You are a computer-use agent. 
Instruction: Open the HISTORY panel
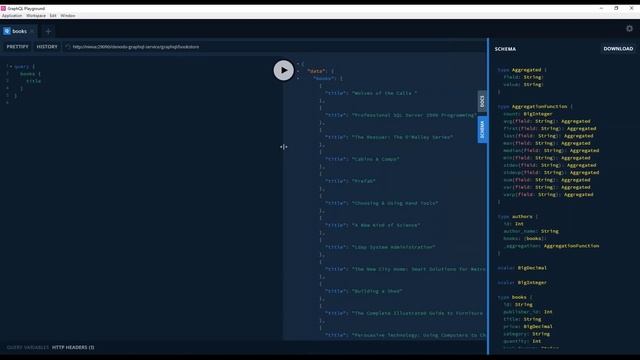pos(47,47)
